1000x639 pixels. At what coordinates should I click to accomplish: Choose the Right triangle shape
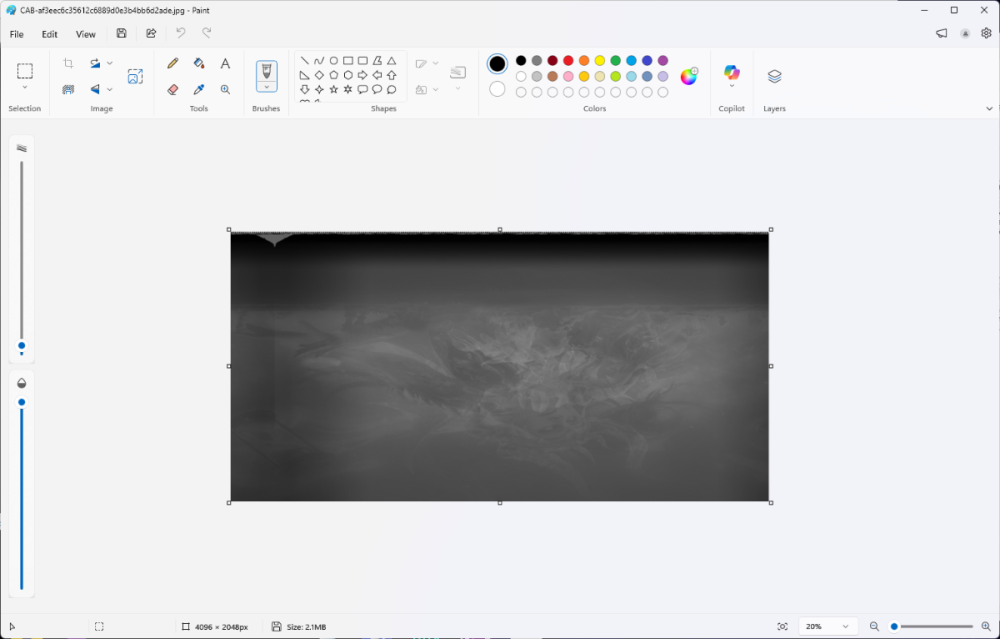(x=305, y=75)
